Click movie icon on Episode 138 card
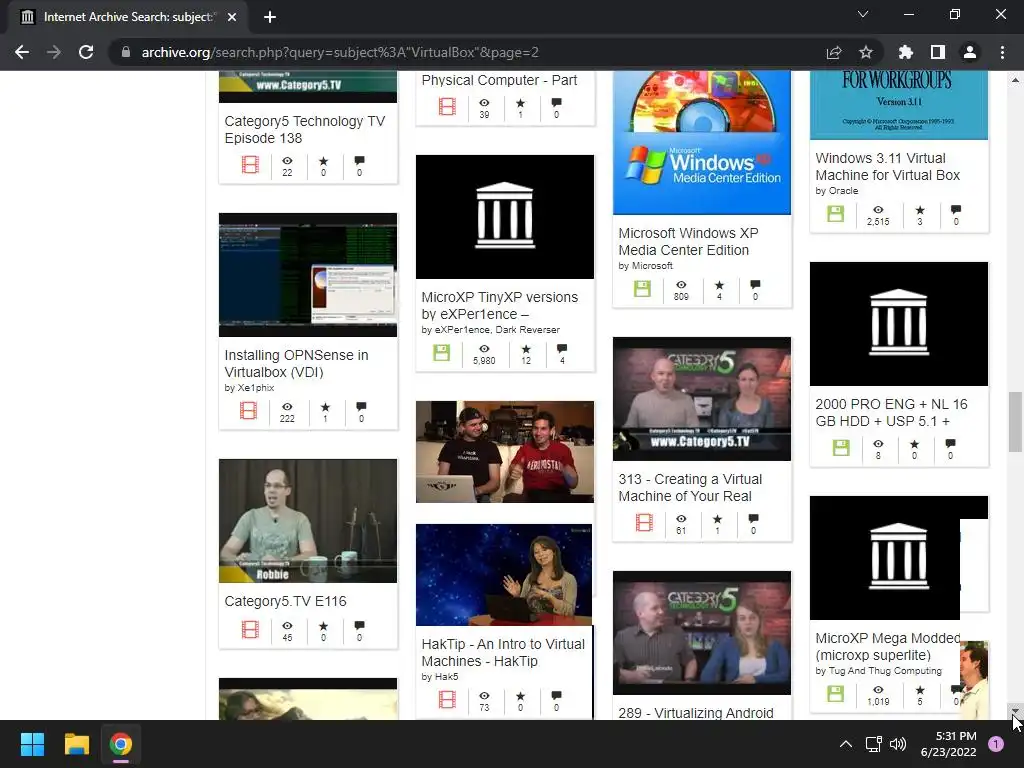Image resolution: width=1024 pixels, height=768 pixels. [x=250, y=165]
